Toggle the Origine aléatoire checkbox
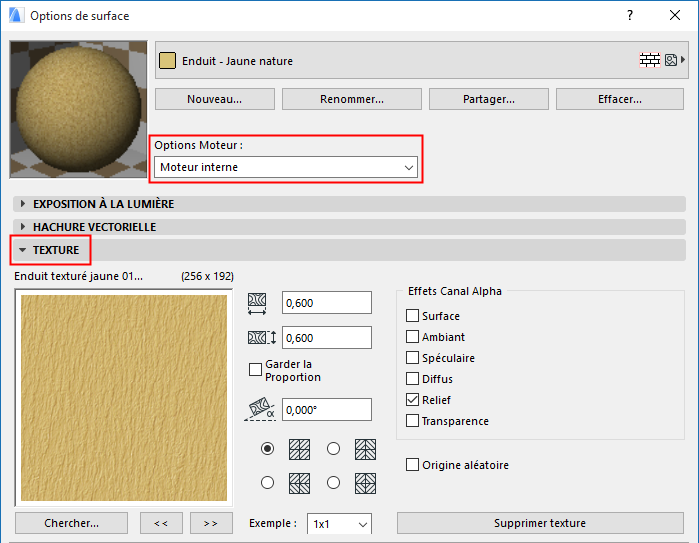699x543 pixels. tap(412, 465)
